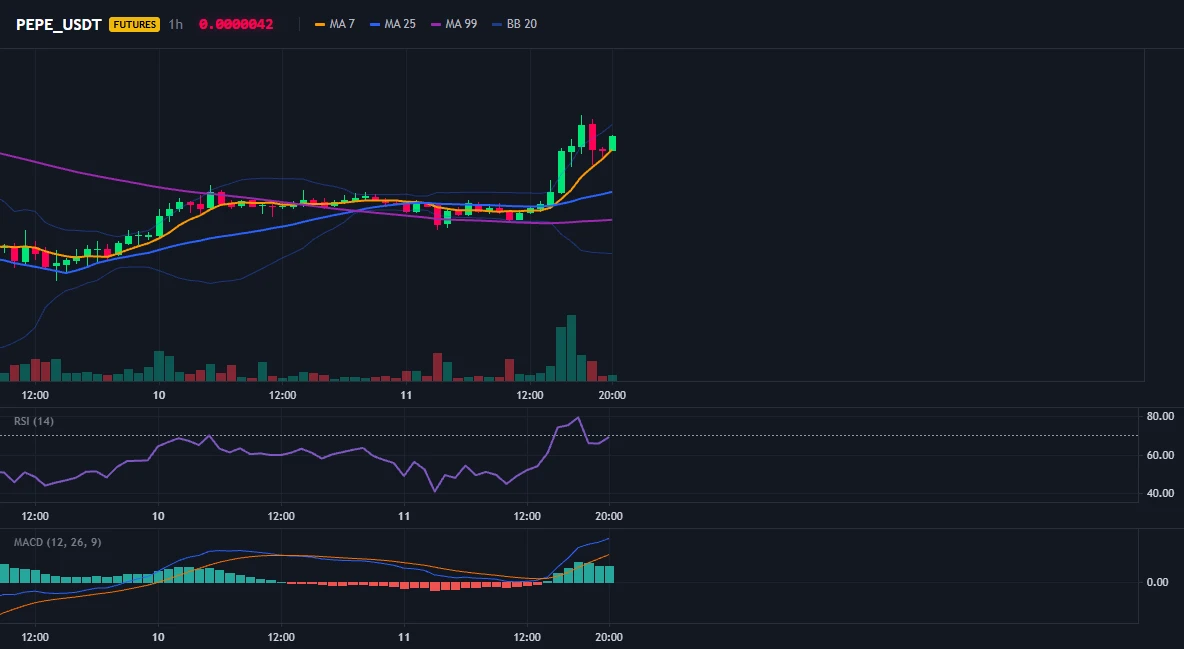Image resolution: width=1184 pixels, height=649 pixels.
Task: Click the 20:00 label on main time axis
Action: click(x=612, y=395)
